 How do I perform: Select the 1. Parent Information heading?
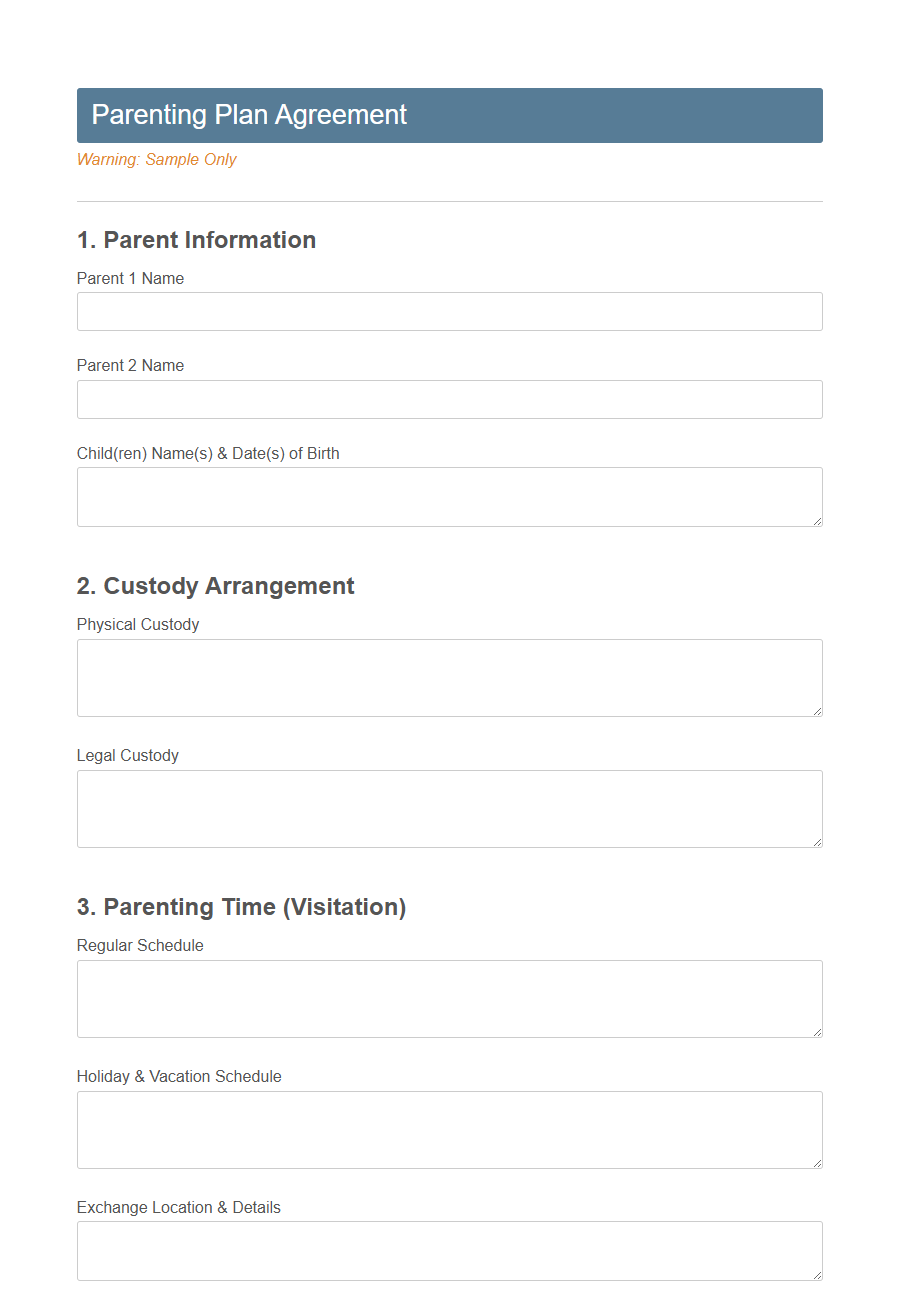[x=196, y=240]
